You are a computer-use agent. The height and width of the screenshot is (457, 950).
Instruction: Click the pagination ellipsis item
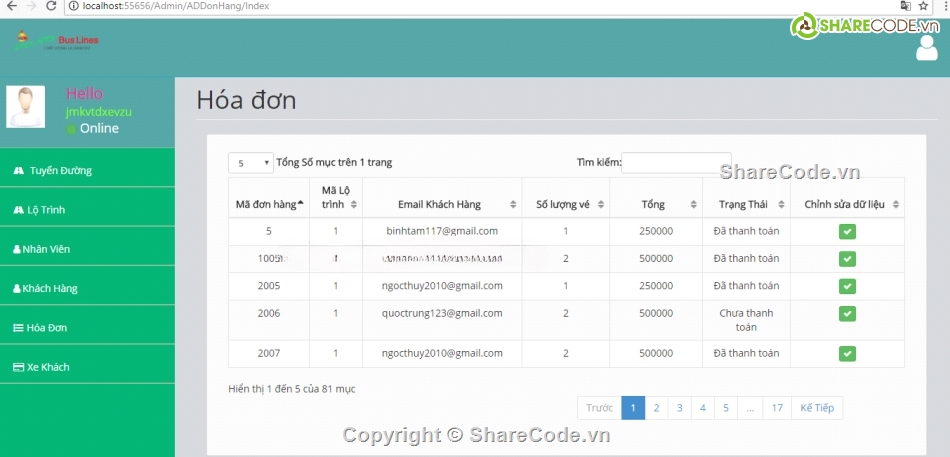coord(750,408)
